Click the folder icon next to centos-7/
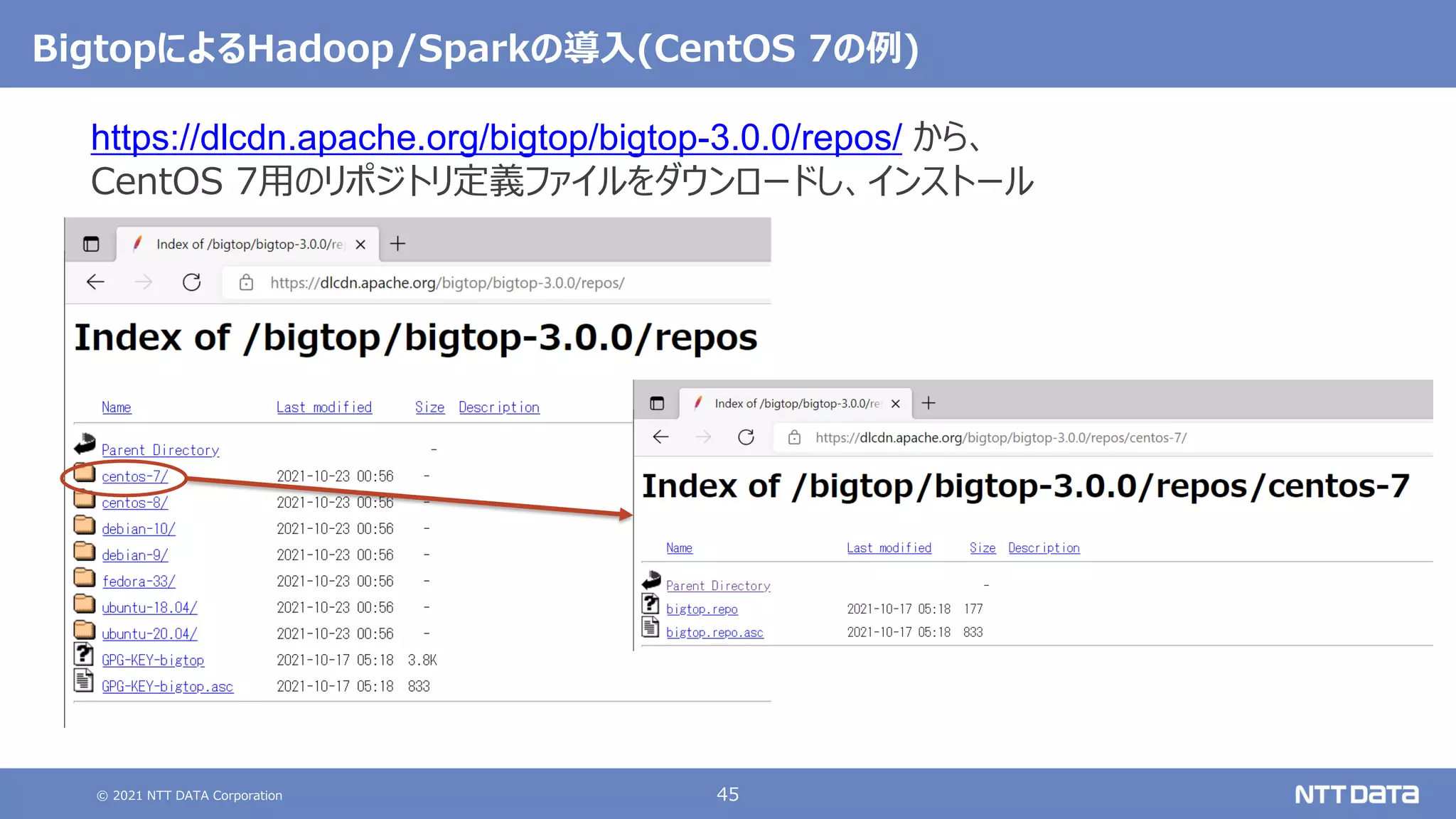This screenshot has width=1456, height=819. coord(85,473)
